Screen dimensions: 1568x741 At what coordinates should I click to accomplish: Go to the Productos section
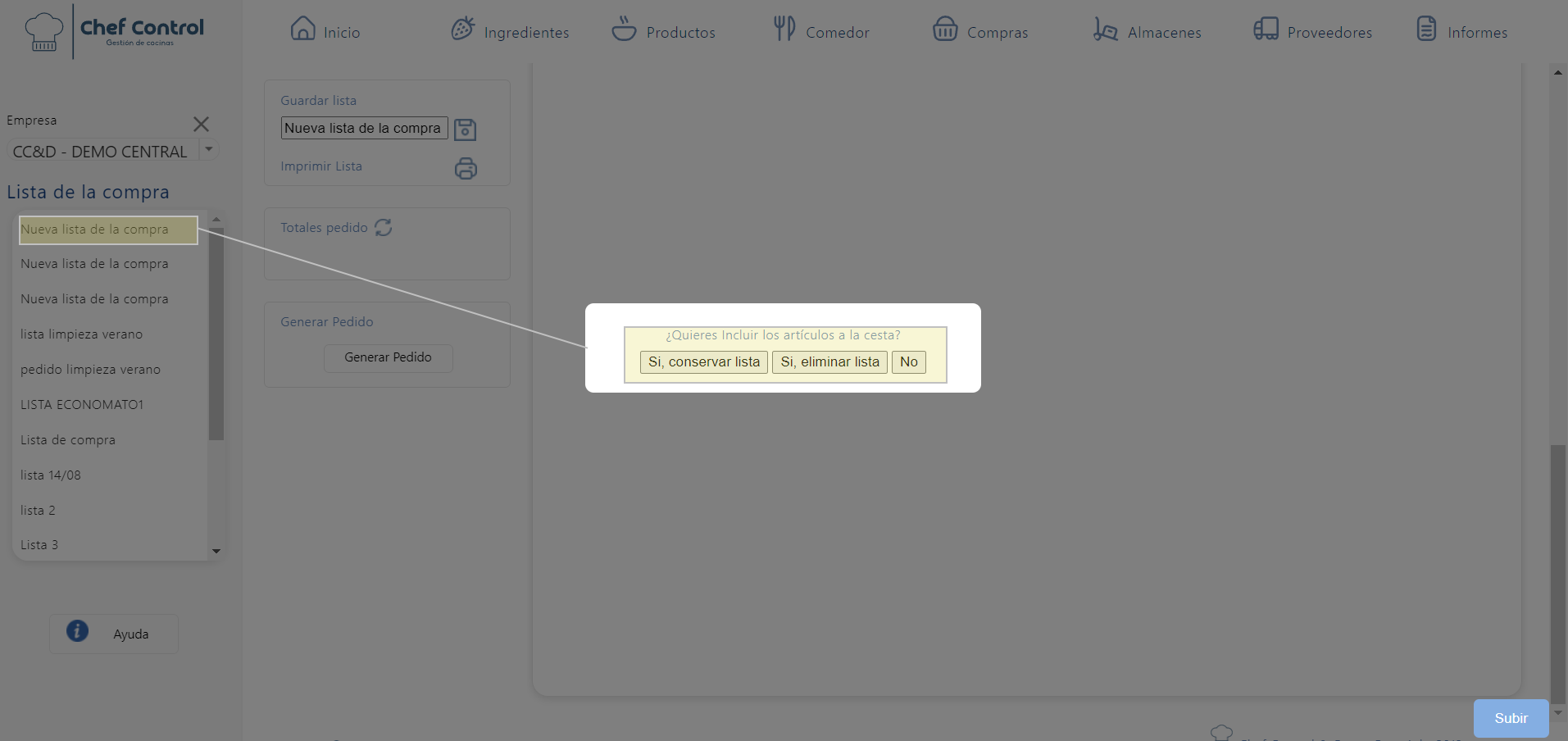(664, 31)
